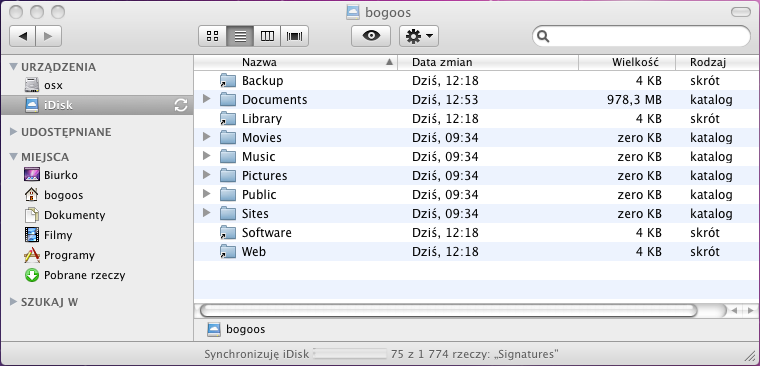Viewport: 760px width, 366px height.
Task: Switch to column view
Action: pyautogui.click(x=267, y=36)
